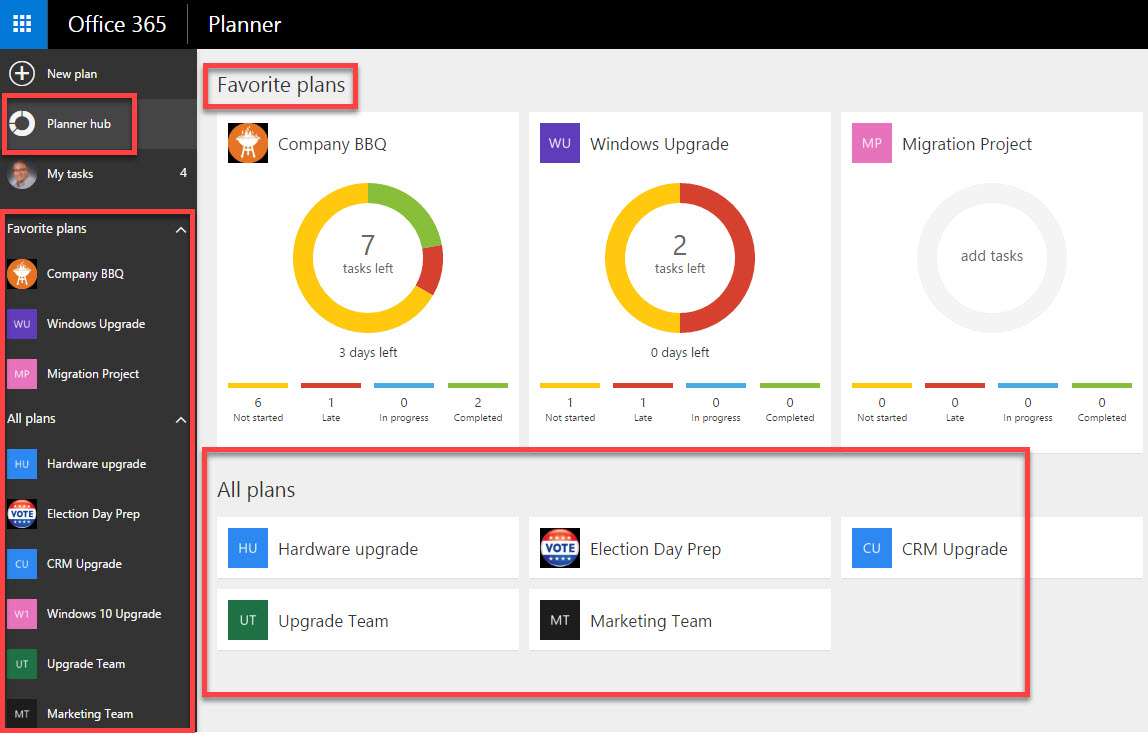Screen dimensions: 1148x733
Task: Click the New plan plus icon
Action: (x=21, y=73)
